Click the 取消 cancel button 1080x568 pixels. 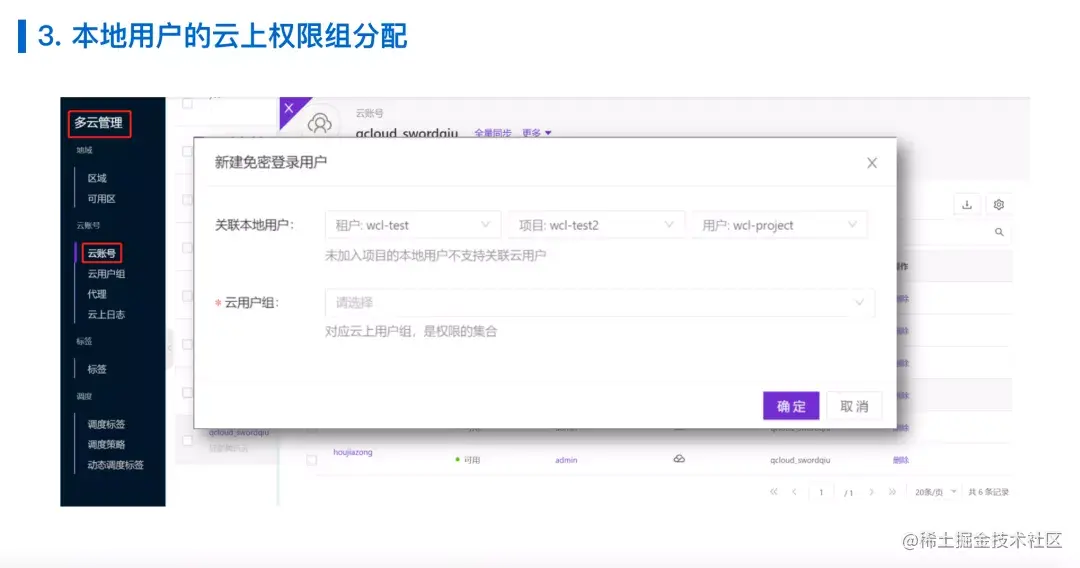(854, 406)
